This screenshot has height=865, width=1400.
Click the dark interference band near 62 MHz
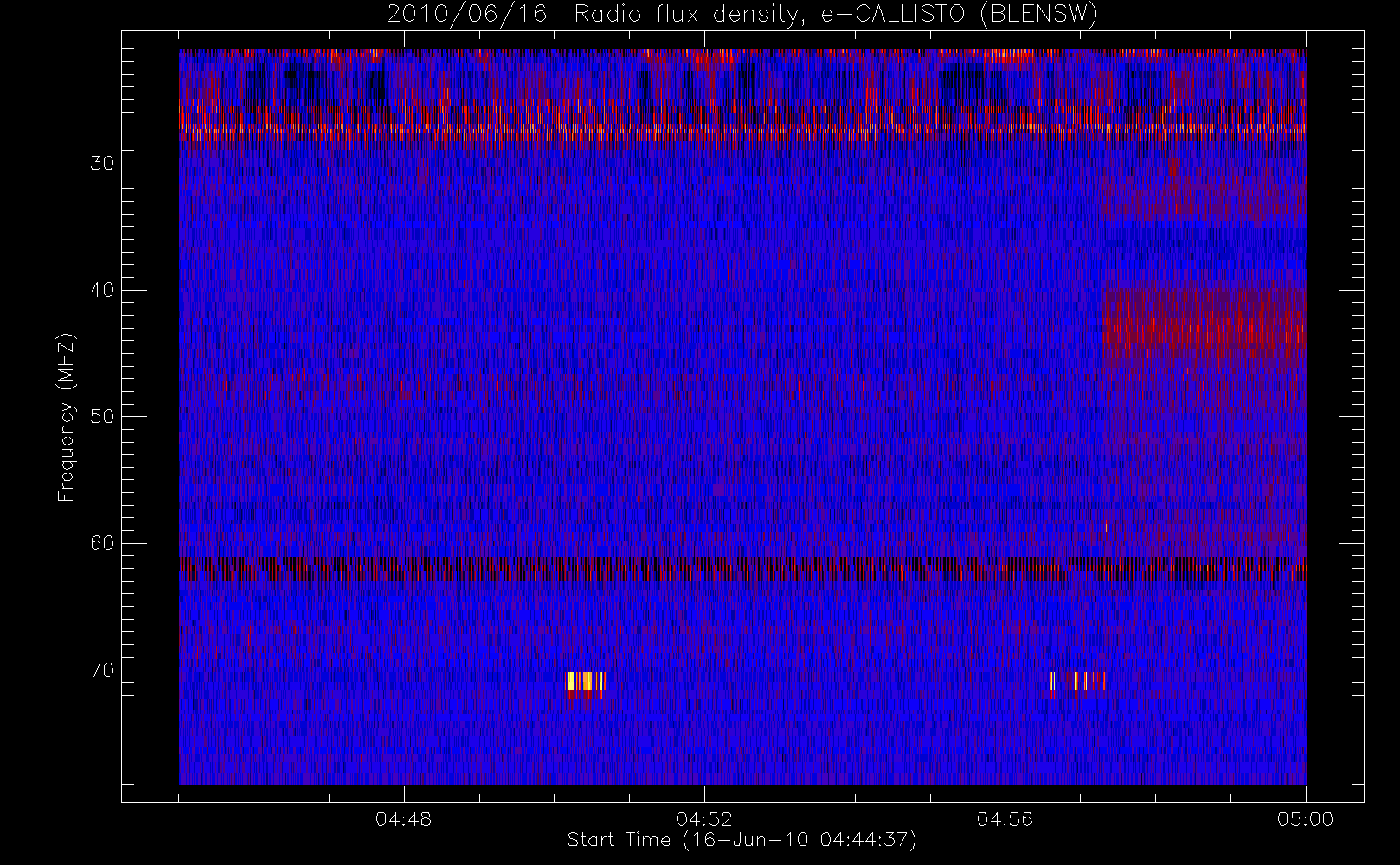742,569
